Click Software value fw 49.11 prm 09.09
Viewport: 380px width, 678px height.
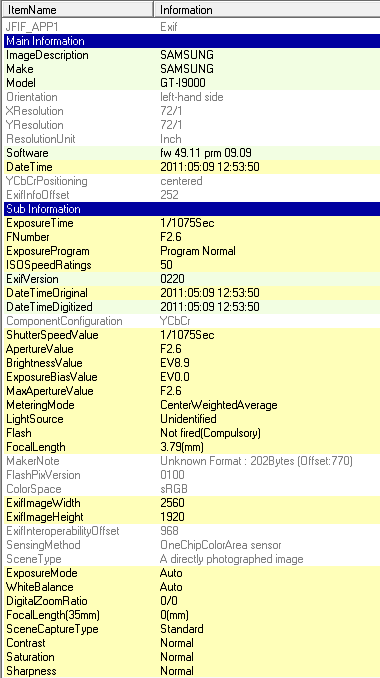[x=206, y=153]
